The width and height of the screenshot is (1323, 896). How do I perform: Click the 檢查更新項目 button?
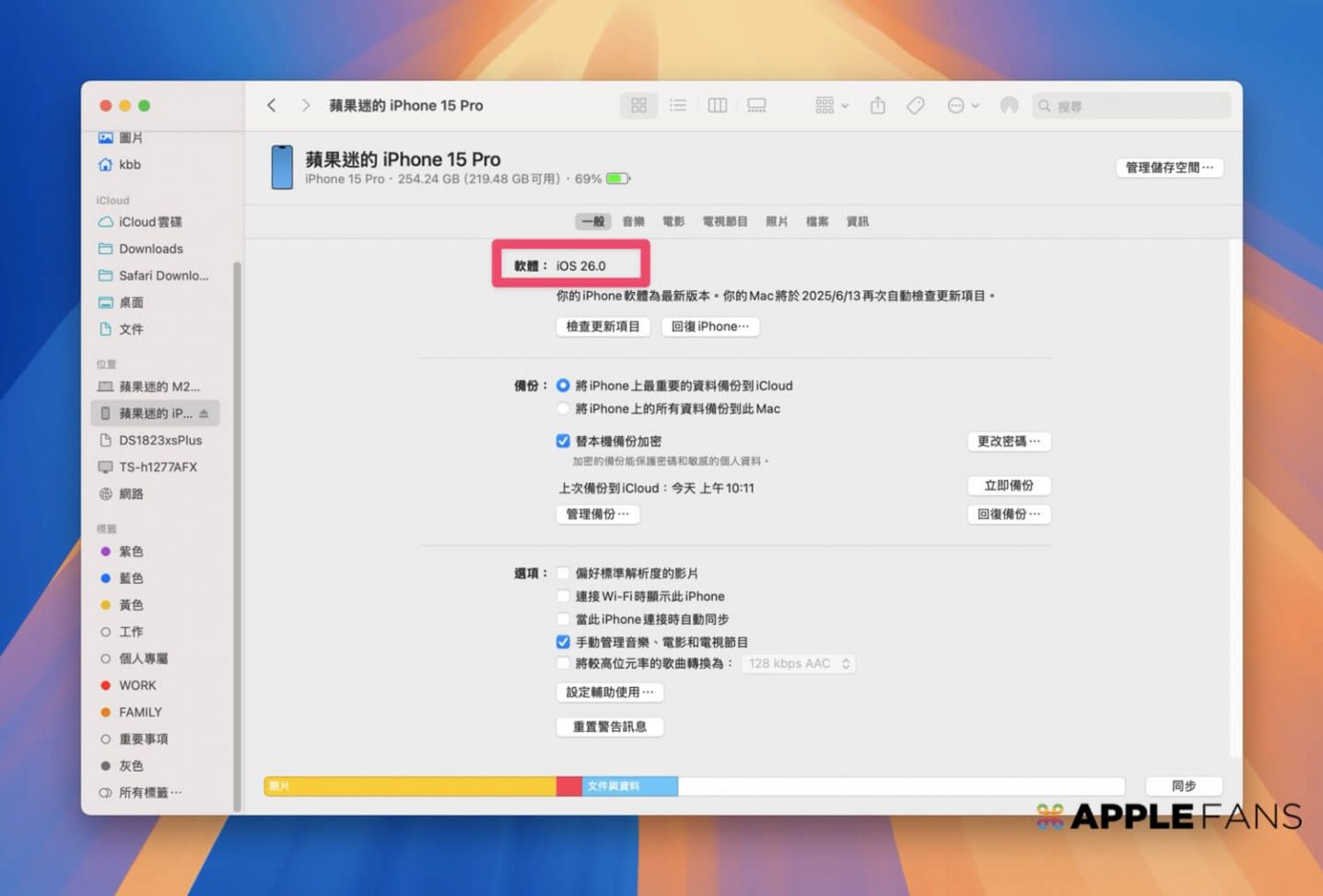pyautogui.click(x=603, y=326)
